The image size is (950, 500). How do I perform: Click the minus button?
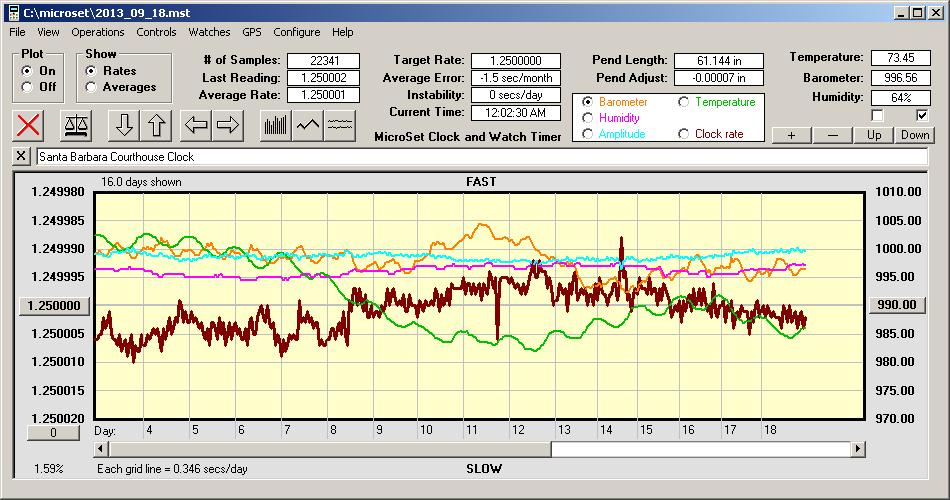coord(832,135)
